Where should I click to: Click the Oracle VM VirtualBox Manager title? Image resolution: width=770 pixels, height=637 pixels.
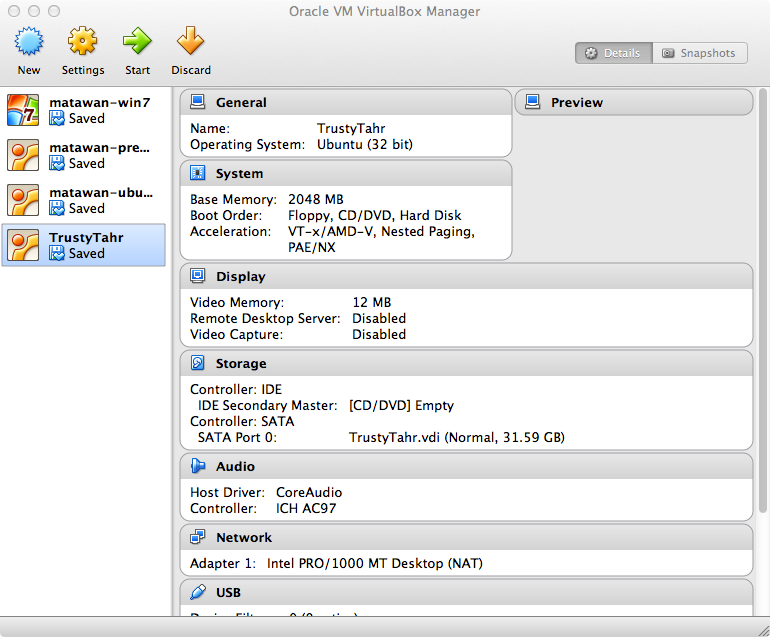click(385, 11)
